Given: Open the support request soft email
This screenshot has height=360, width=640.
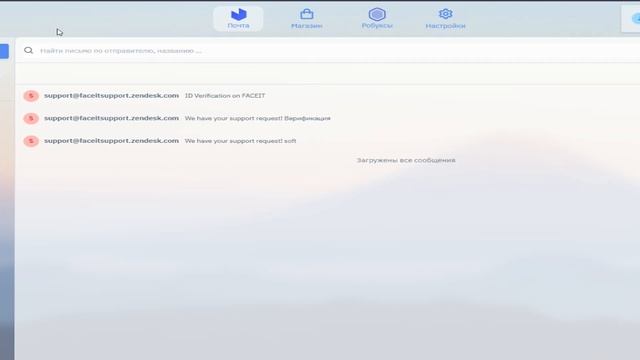Looking at the screenshot, I should 328,141.
